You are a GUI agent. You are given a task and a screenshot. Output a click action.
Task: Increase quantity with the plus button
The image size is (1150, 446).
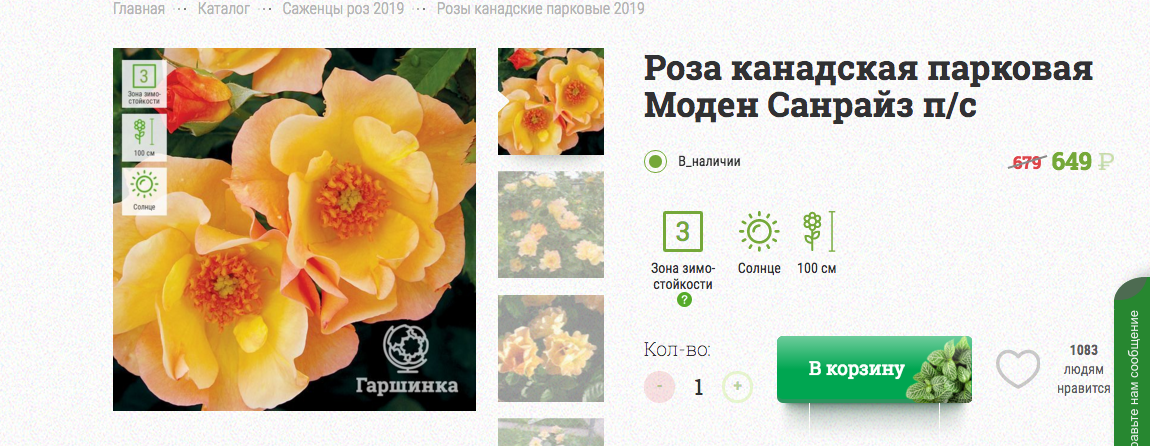coord(738,386)
